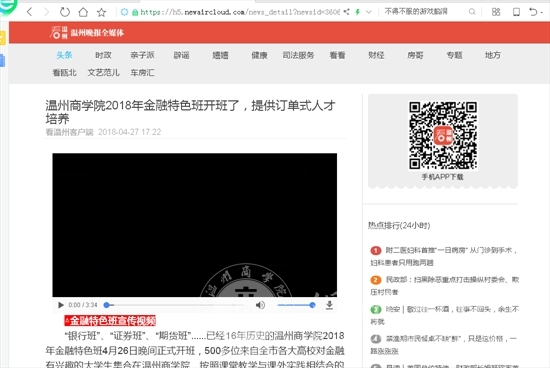Click the browser back arrow
This screenshot has height=368, width=550.
[x=29, y=12]
